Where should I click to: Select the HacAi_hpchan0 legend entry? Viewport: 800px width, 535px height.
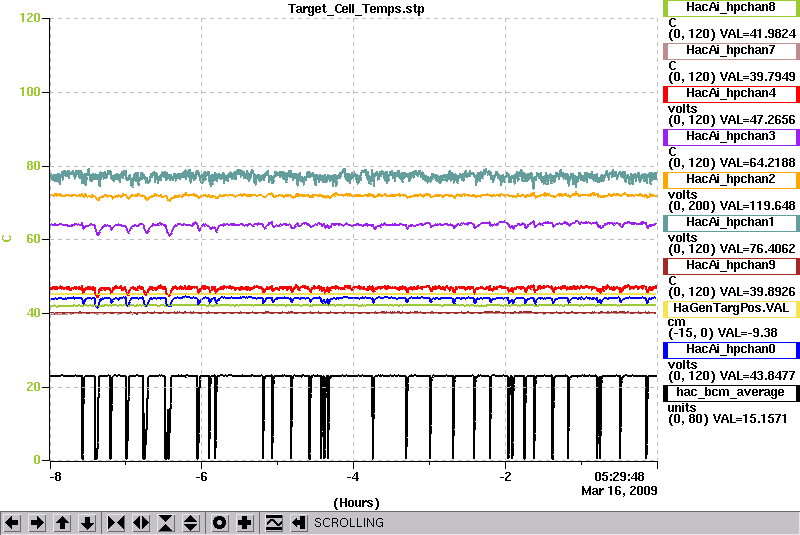(731, 350)
